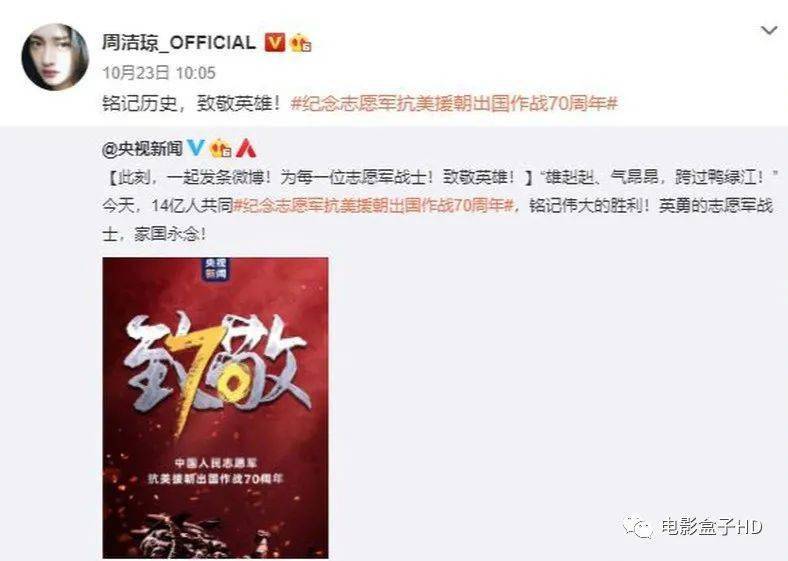Expand the post options chevron
The image size is (788, 561).
point(769,31)
